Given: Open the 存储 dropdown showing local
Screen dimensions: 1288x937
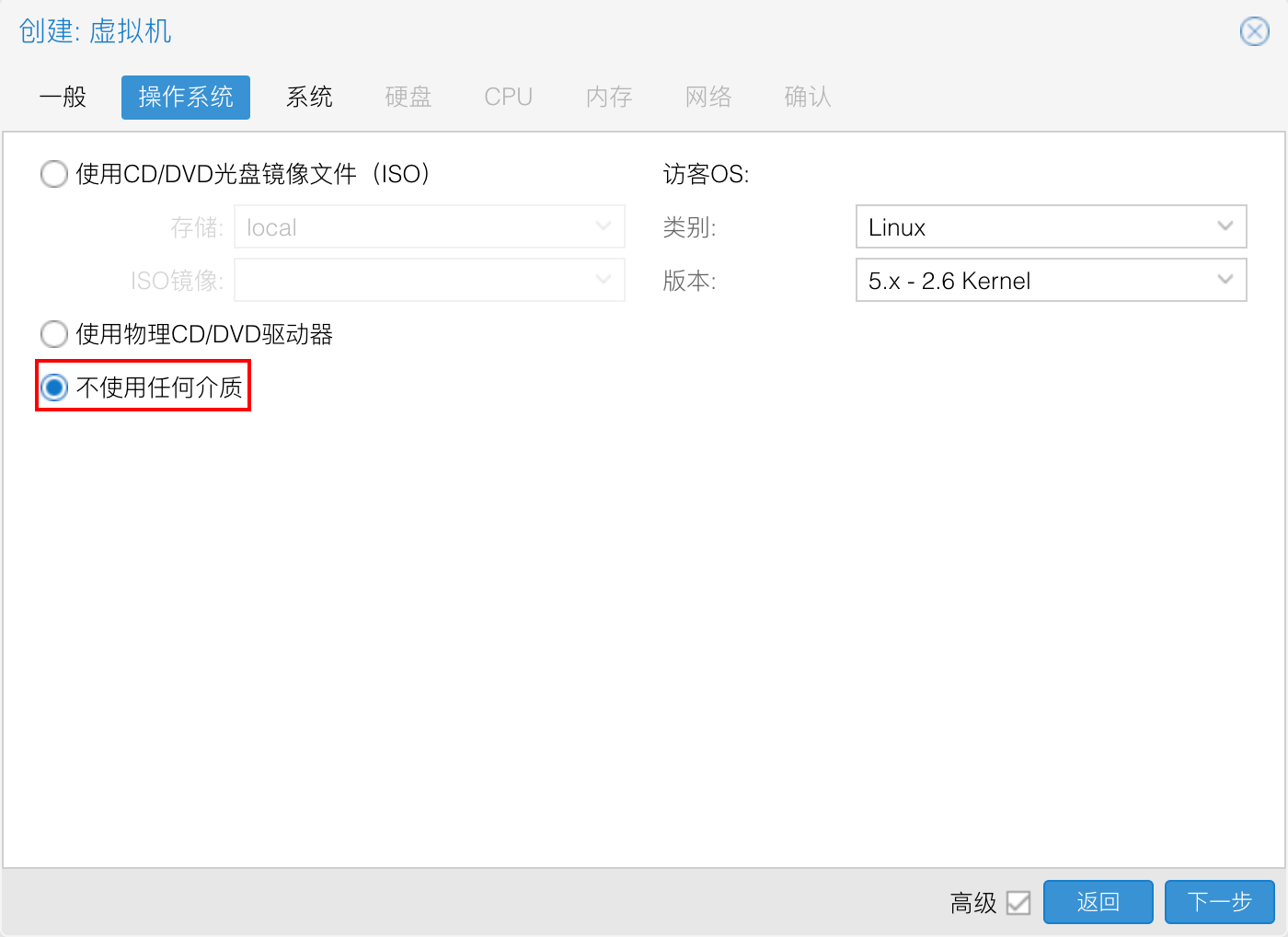Looking at the screenshot, I should coord(604,226).
